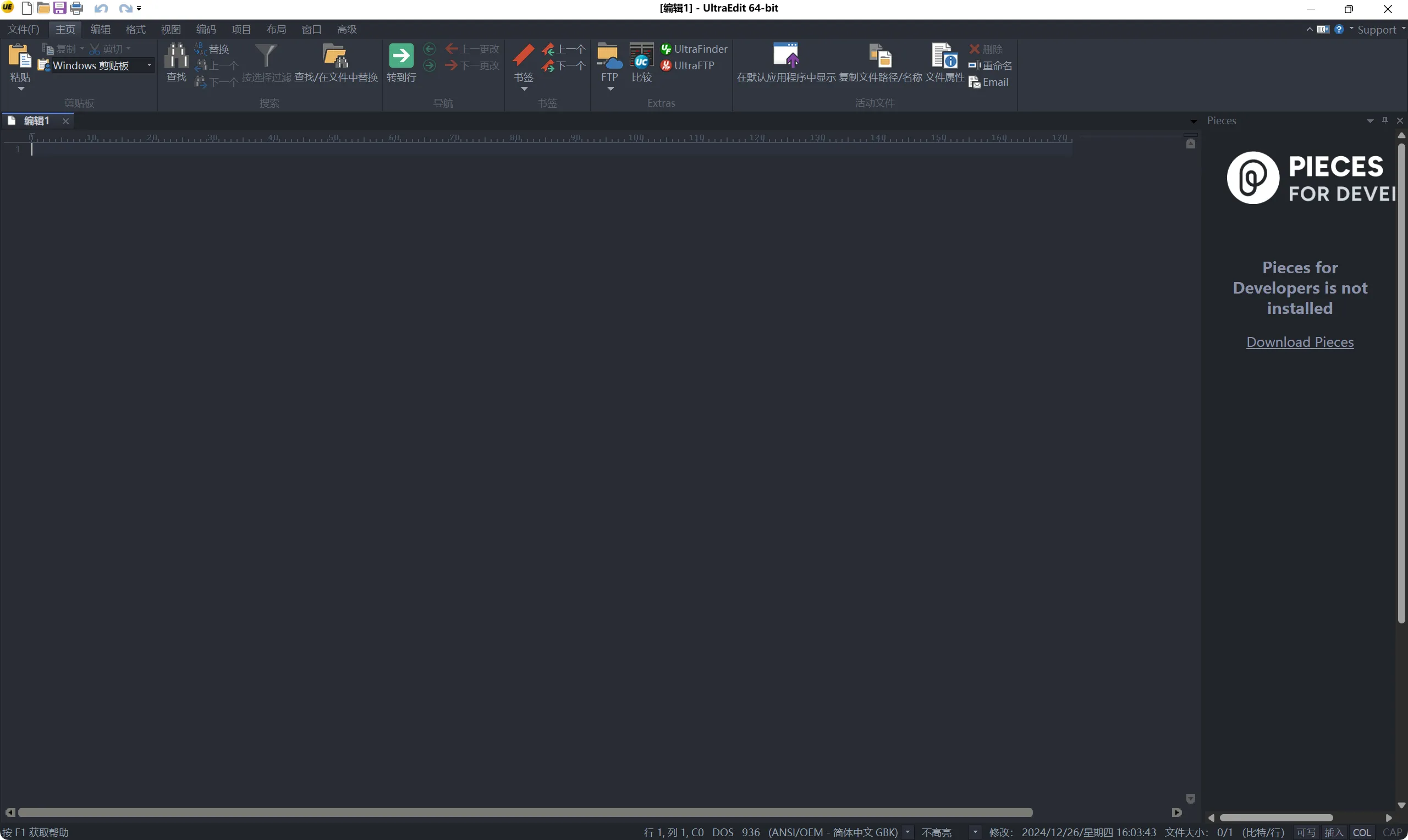Viewport: 1408px width, 840px height.
Task: Click the File Properties icon
Action: coord(944,56)
